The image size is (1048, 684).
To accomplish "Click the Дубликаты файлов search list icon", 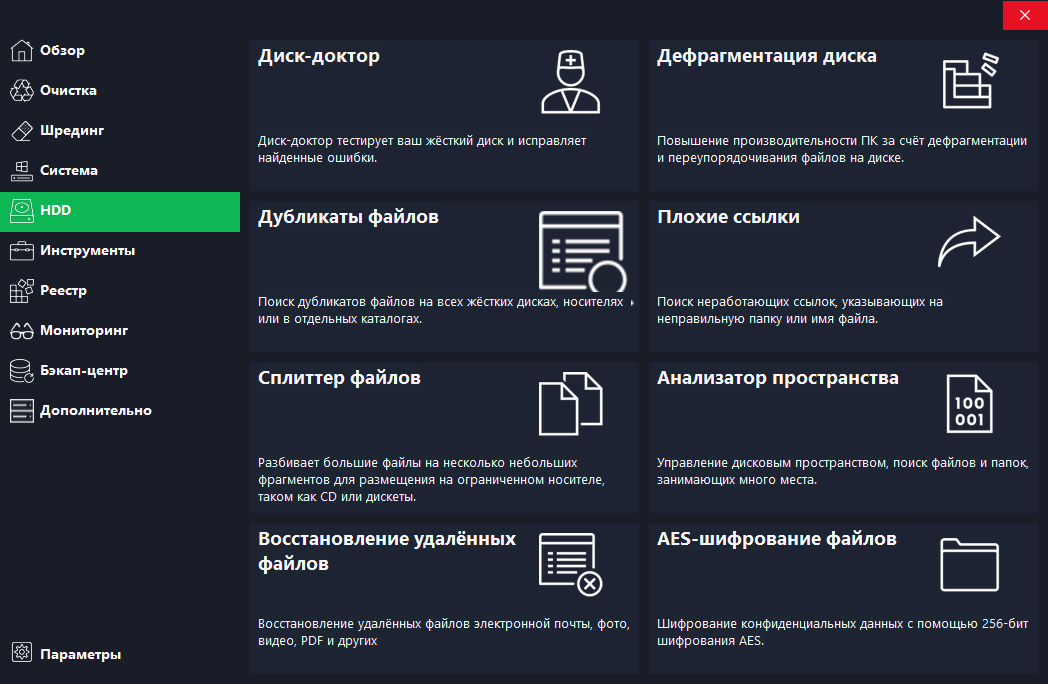I will tap(582, 251).
